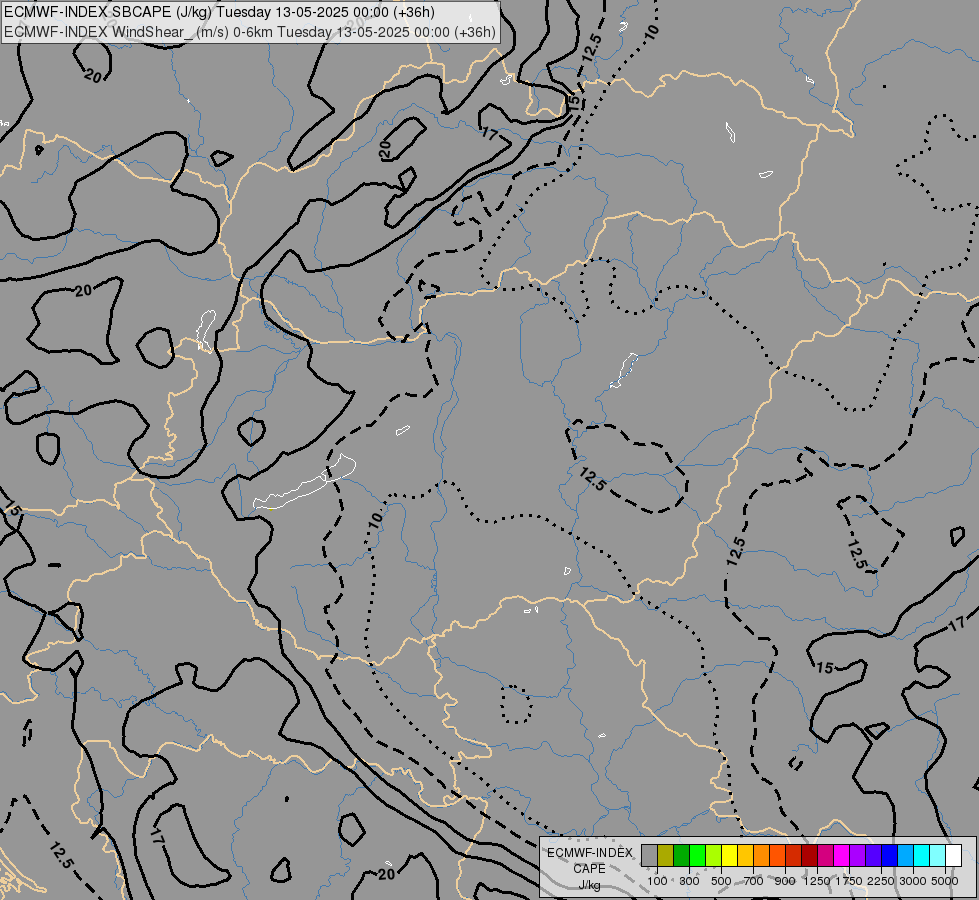Pick the pure blue legend swatch
Viewport: 979px width, 900px height.
coord(890,855)
